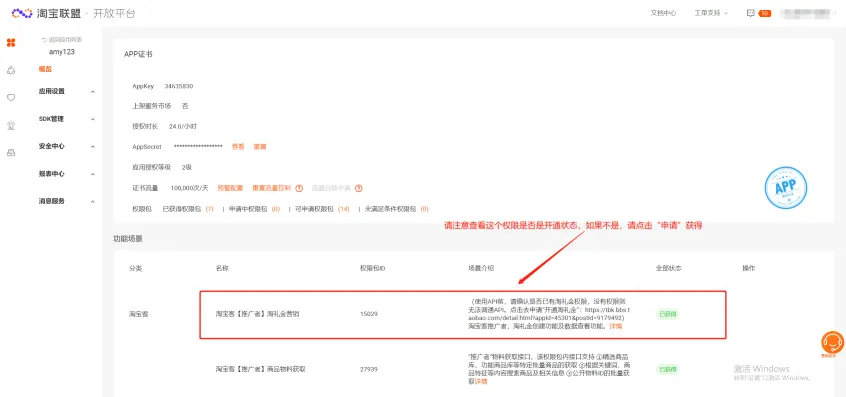Click the heart icon in left rail
This screenshot has width=846, height=397.
(11, 98)
